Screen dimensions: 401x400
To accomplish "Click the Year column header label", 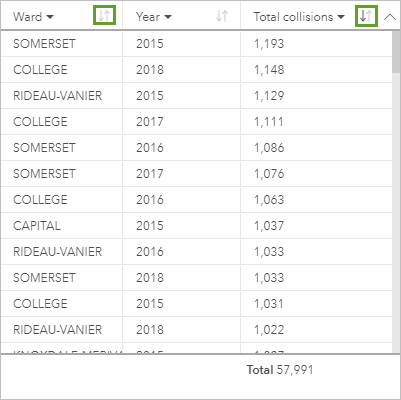I will point(148,17).
